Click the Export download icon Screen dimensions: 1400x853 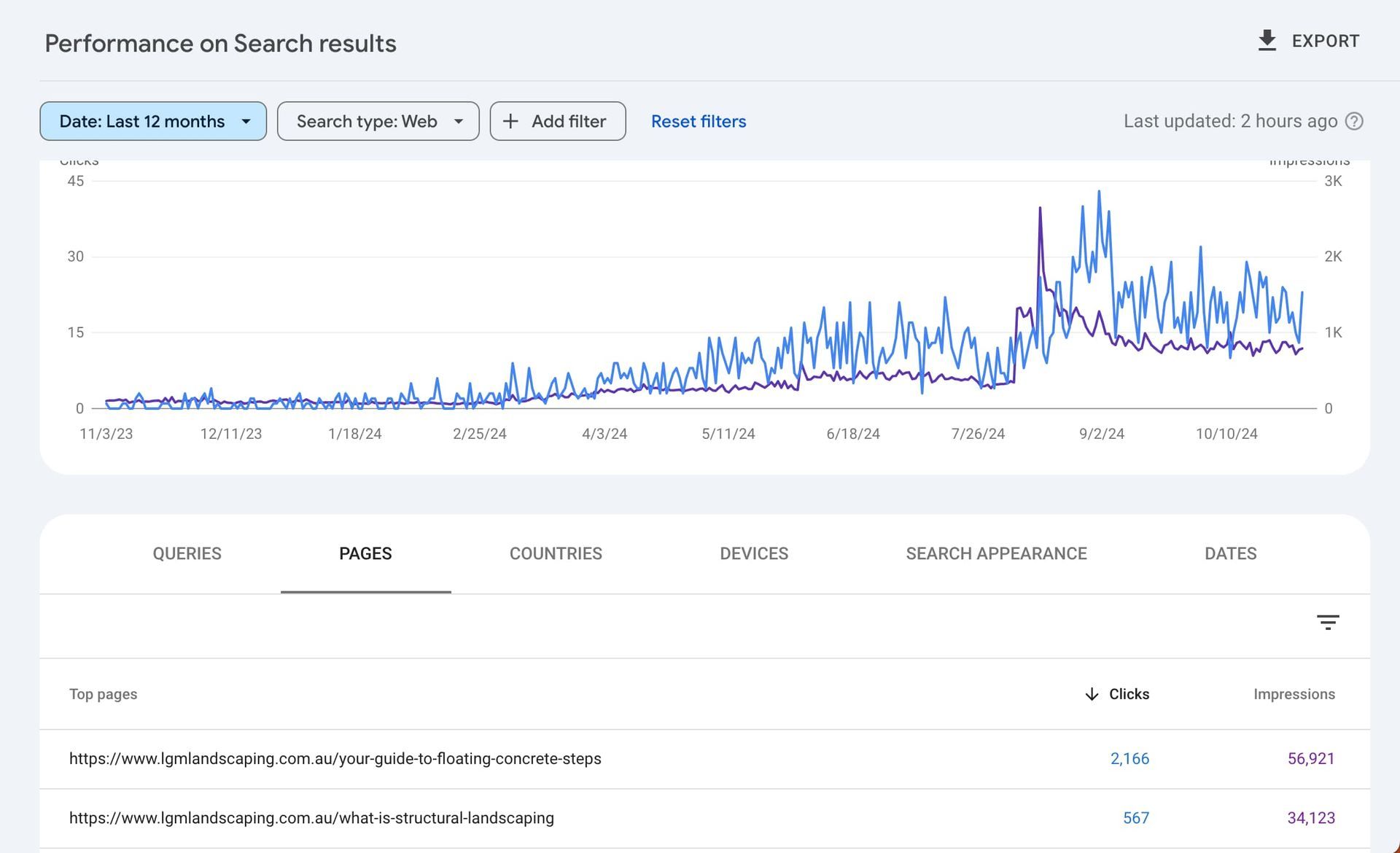click(1267, 41)
